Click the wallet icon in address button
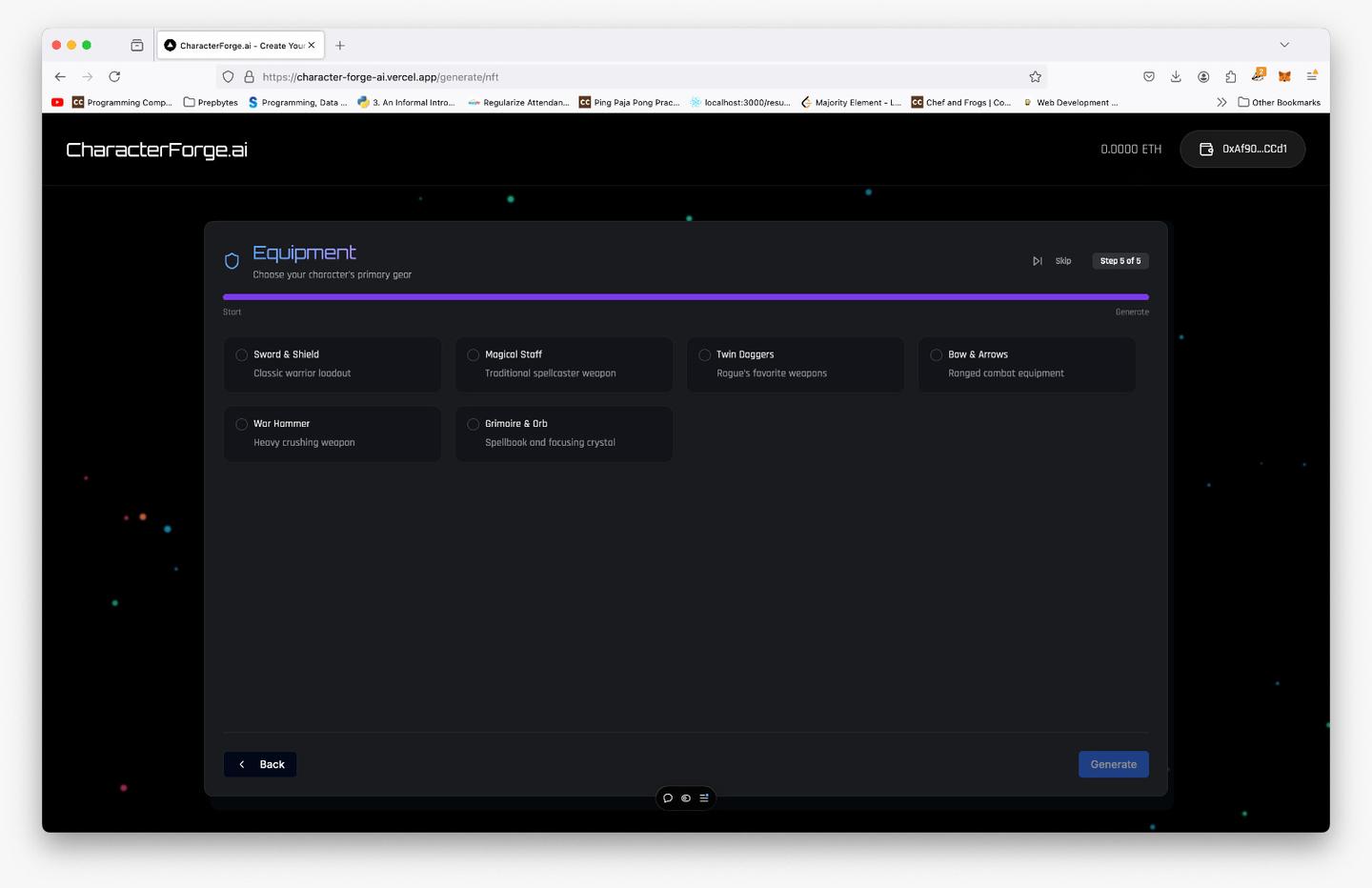 point(1206,149)
